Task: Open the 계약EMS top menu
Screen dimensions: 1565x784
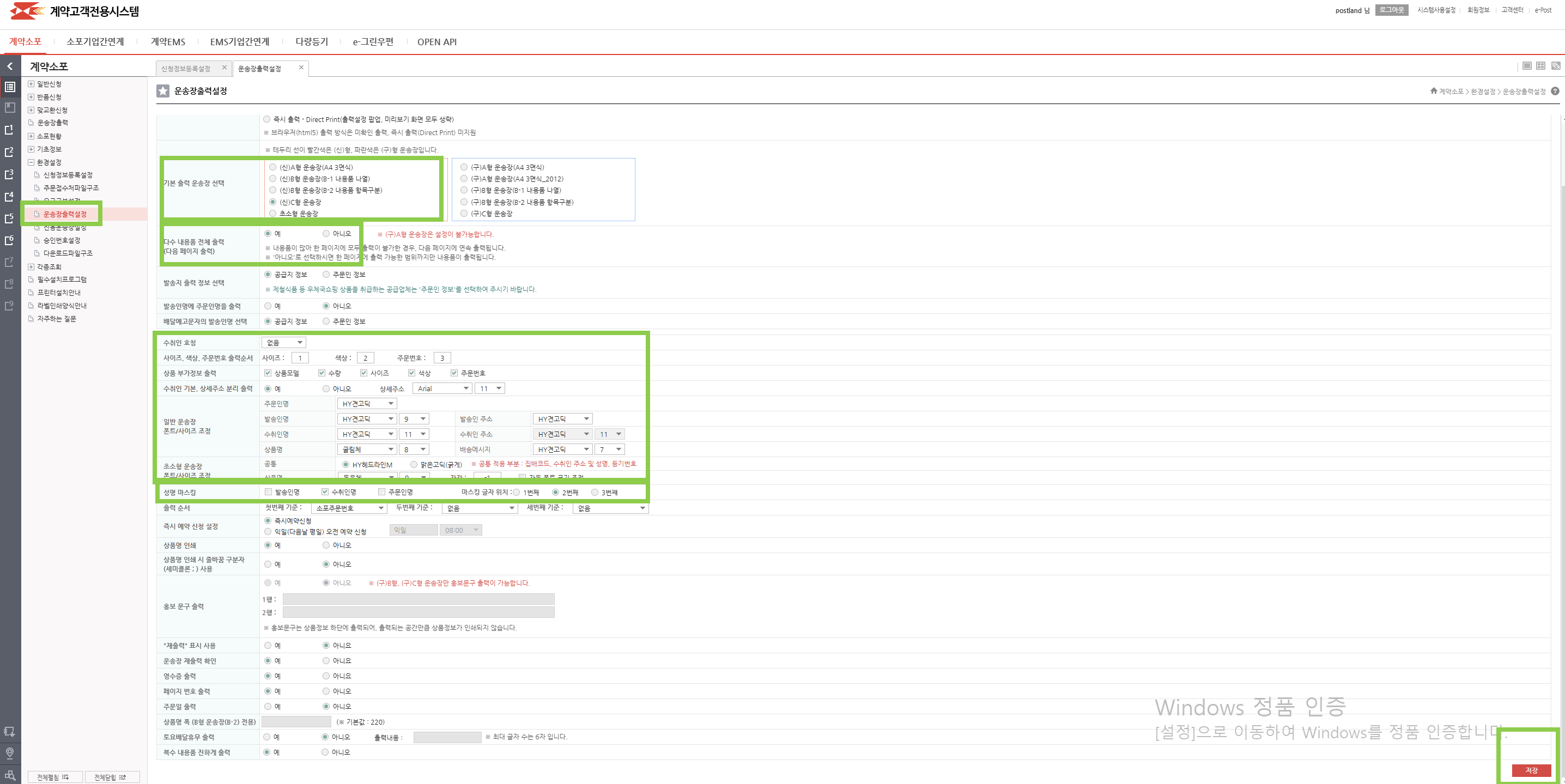Action: [168, 42]
